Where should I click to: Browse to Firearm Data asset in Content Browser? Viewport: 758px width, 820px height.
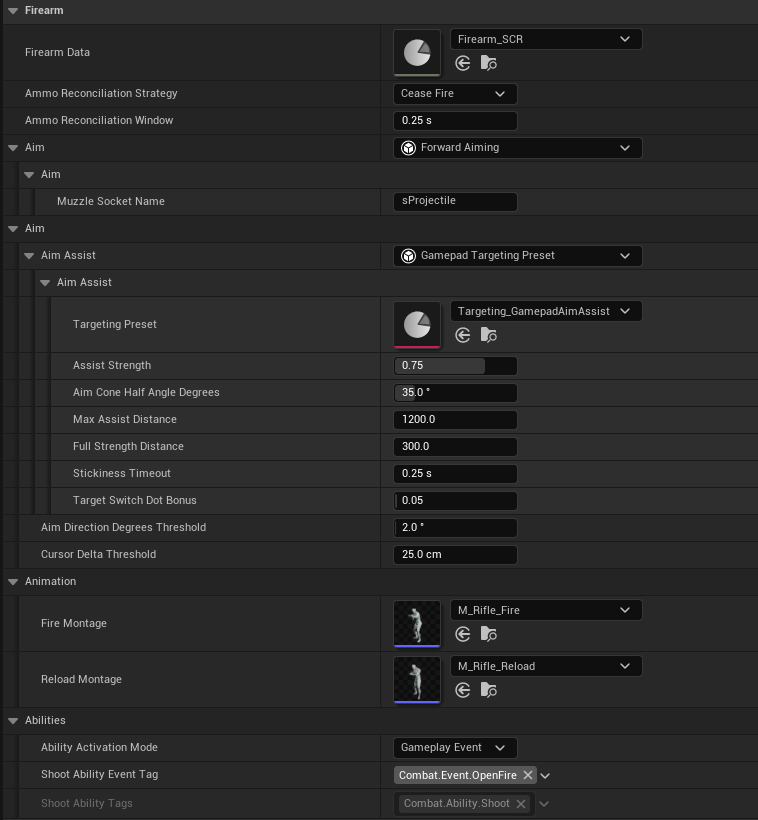488,63
